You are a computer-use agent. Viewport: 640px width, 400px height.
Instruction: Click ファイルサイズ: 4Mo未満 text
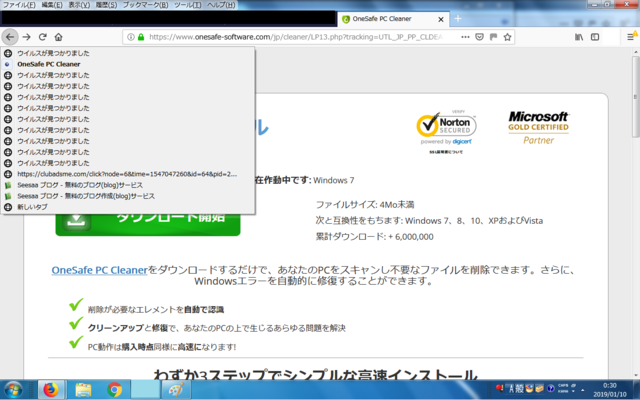365,204
